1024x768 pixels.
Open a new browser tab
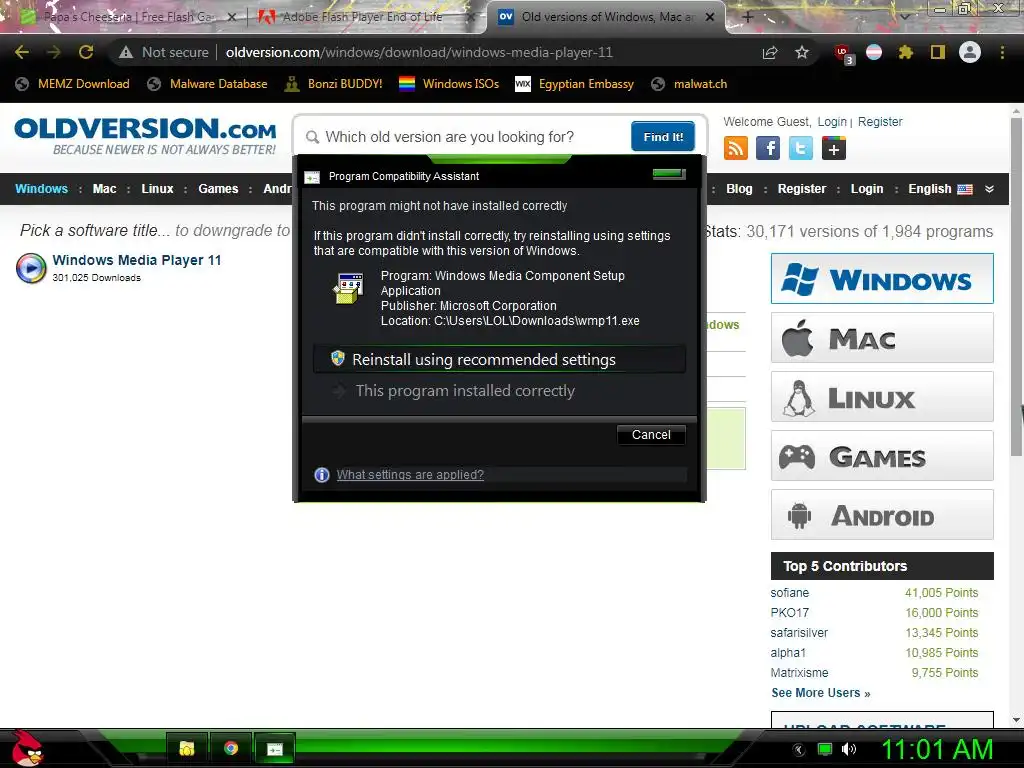click(x=748, y=17)
